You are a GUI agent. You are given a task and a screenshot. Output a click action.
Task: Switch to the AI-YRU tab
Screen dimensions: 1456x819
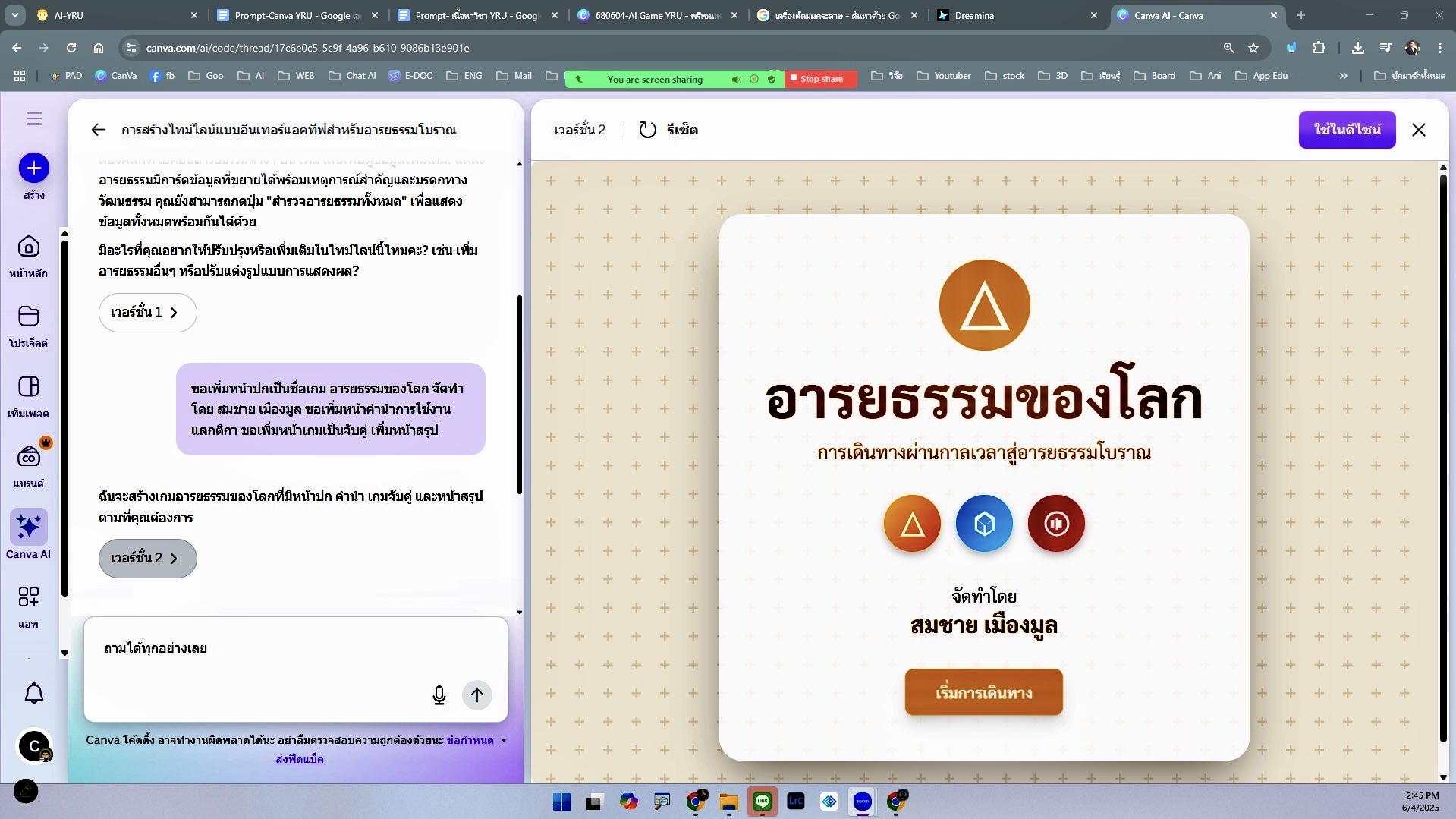coord(115,15)
